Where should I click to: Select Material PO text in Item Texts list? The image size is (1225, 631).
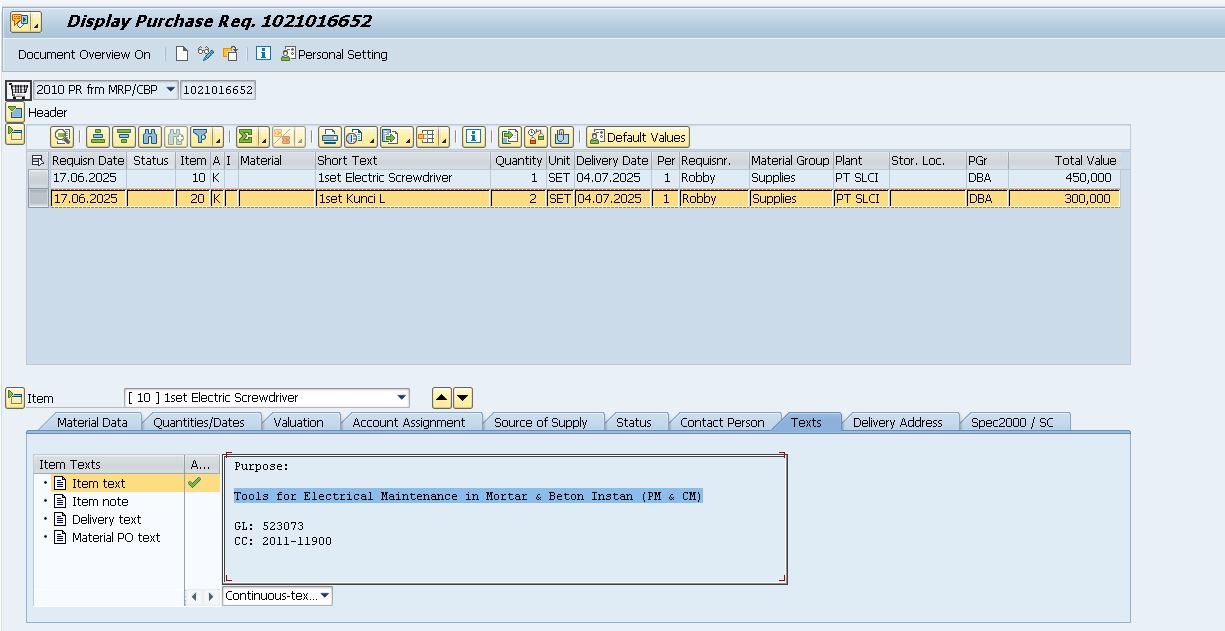115,538
